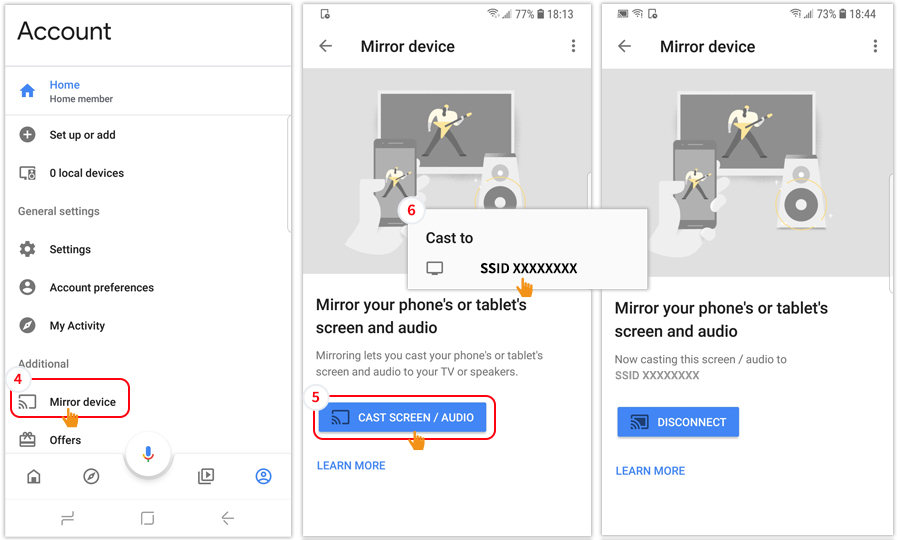The width and height of the screenshot is (900, 540).
Task: Click the middle screen mirroring illustration
Action: (x=447, y=172)
